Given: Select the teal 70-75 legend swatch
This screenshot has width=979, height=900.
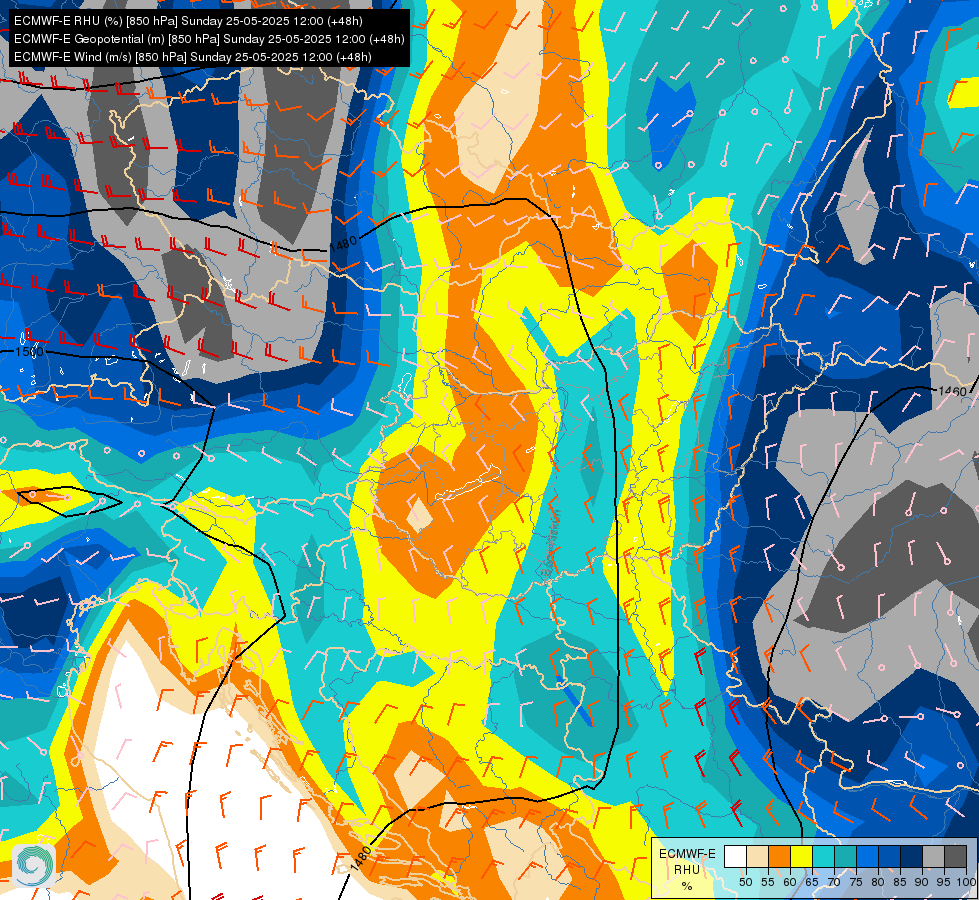Looking at the screenshot, I should [845, 856].
